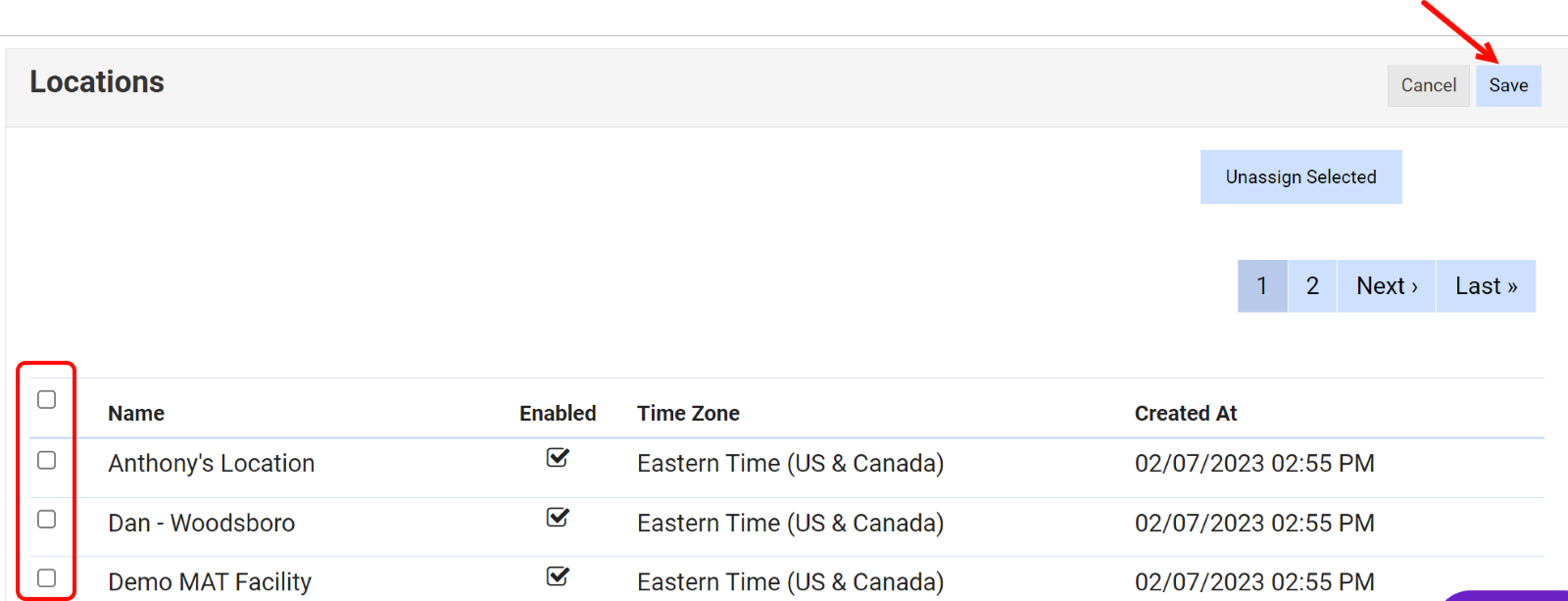Open the Anthony's Location entry
The width and height of the screenshot is (1568, 601).
tap(212, 464)
